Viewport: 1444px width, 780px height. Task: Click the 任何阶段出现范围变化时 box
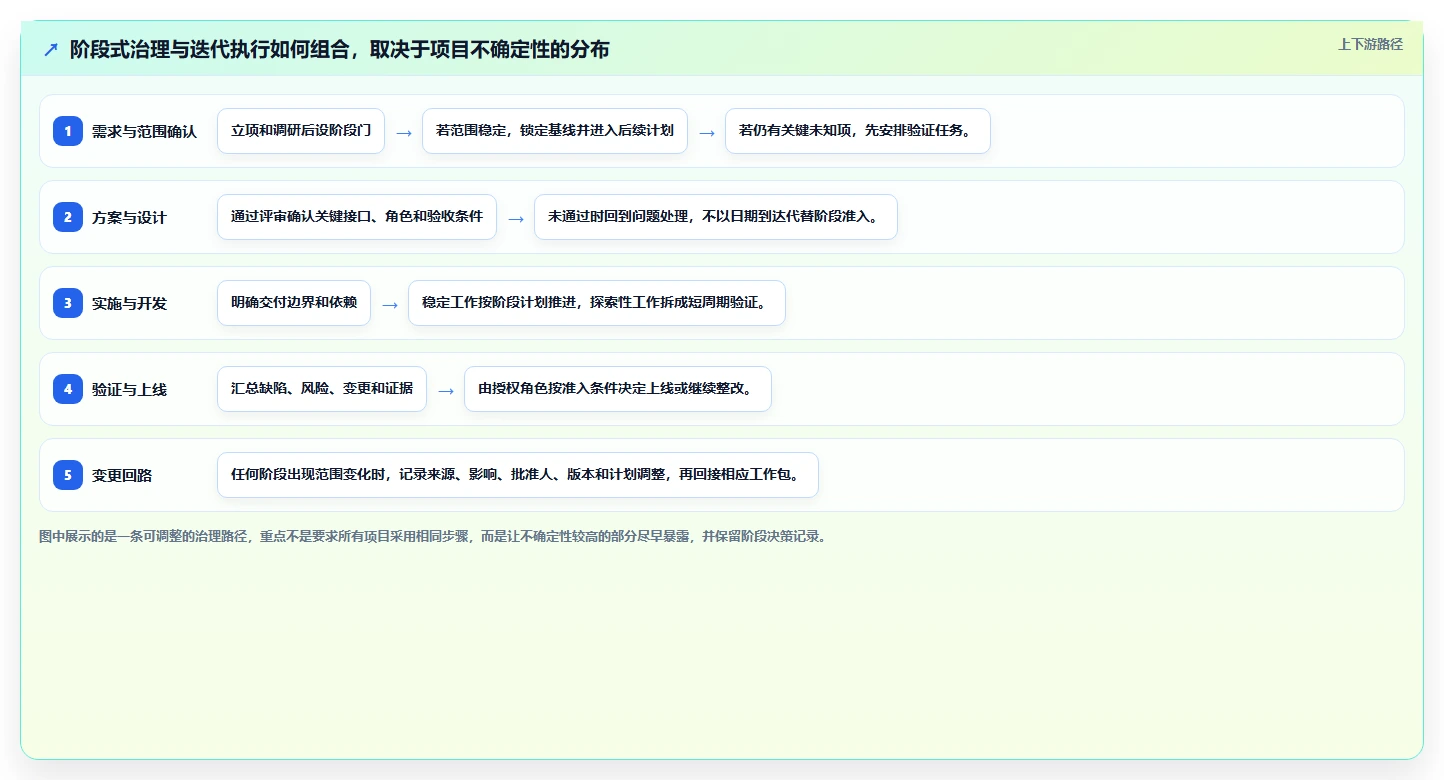(x=518, y=475)
